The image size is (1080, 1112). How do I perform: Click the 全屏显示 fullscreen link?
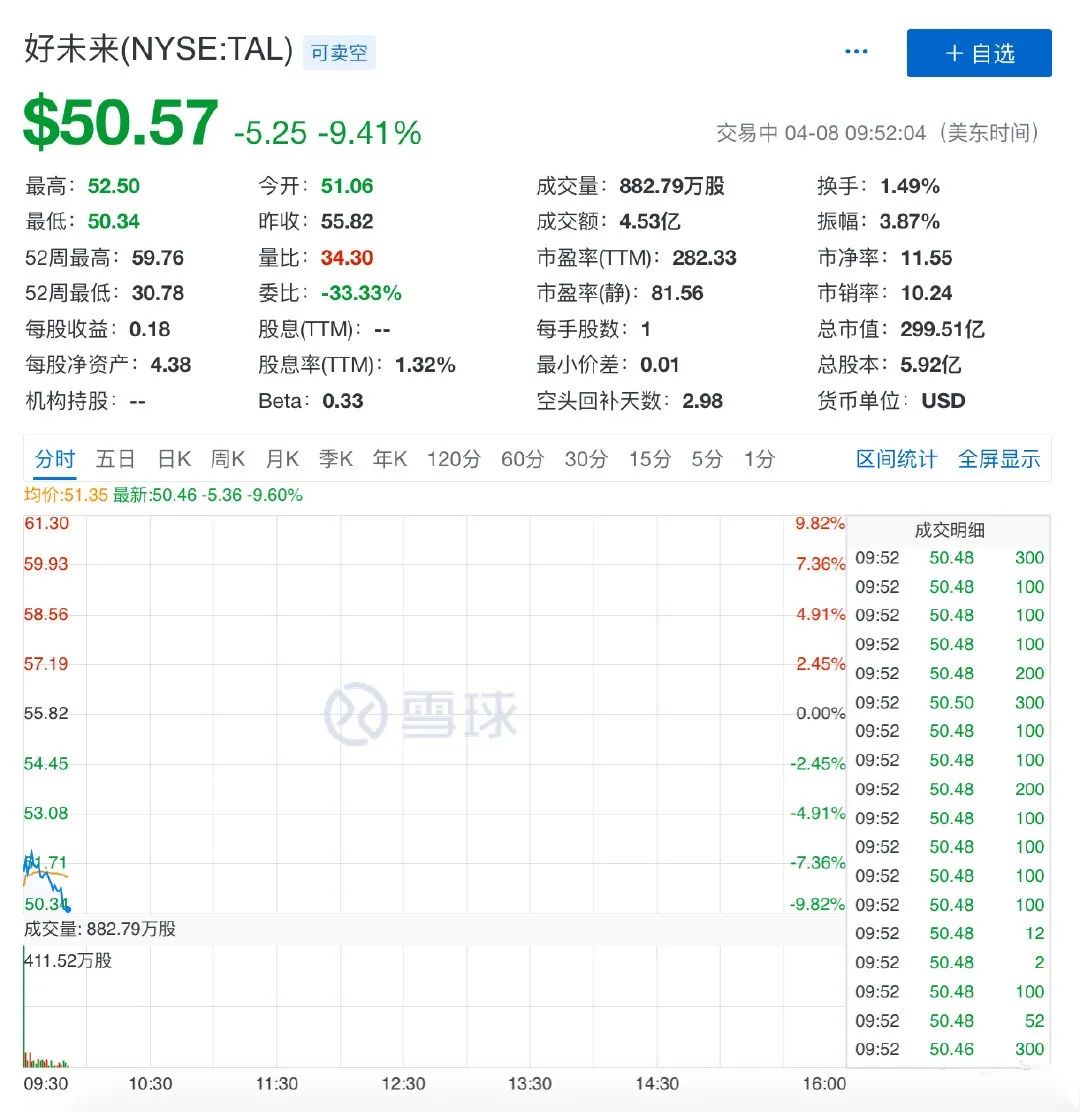pyautogui.click(x=998, y=460)
